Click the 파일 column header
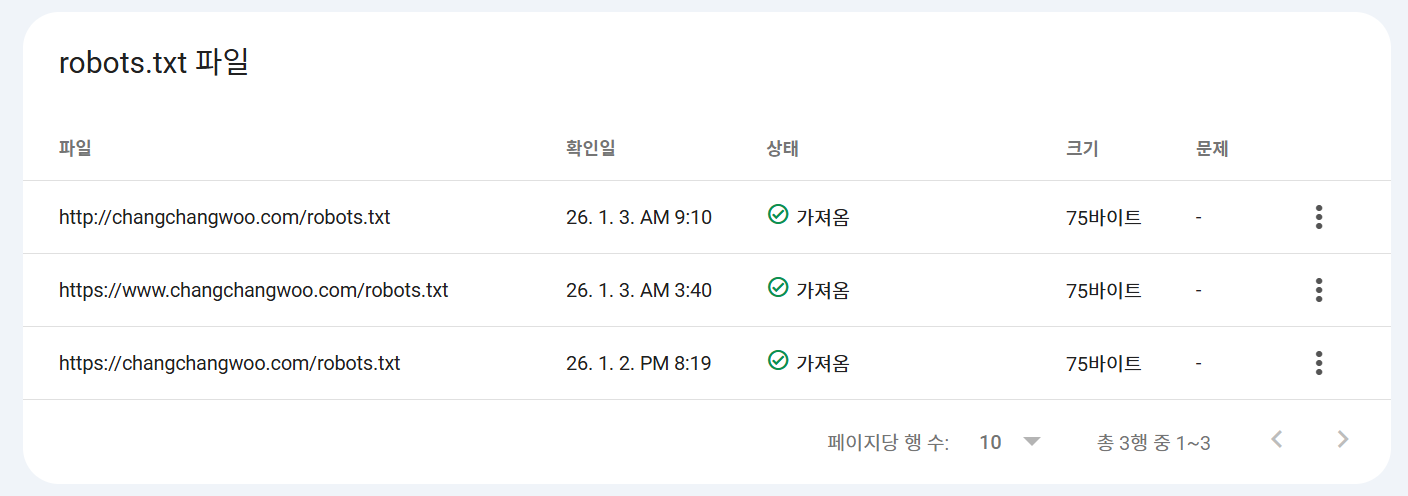Screen dimensions: 1408x496 tap(75, 150)
